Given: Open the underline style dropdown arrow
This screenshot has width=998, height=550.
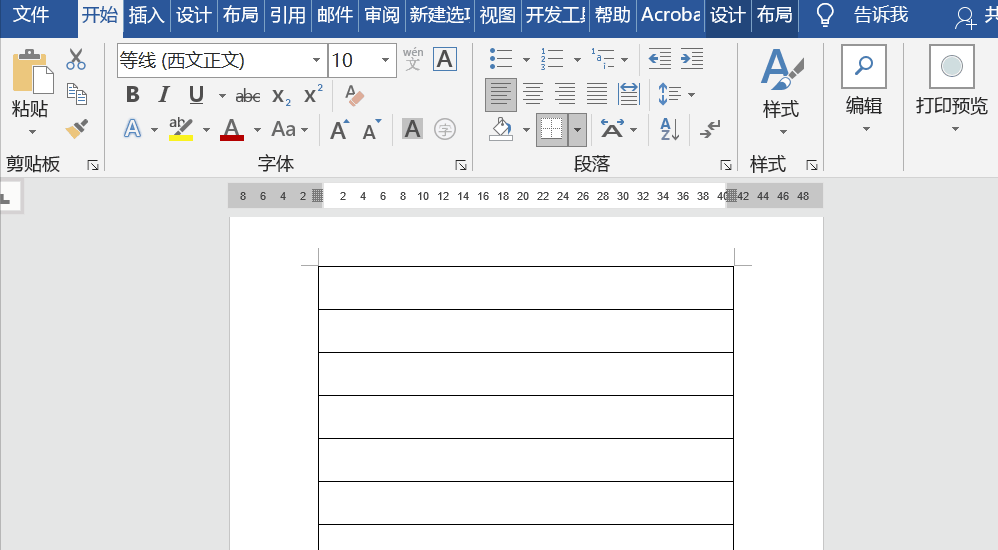Looking at the screenshot, I should pos(222,95).
